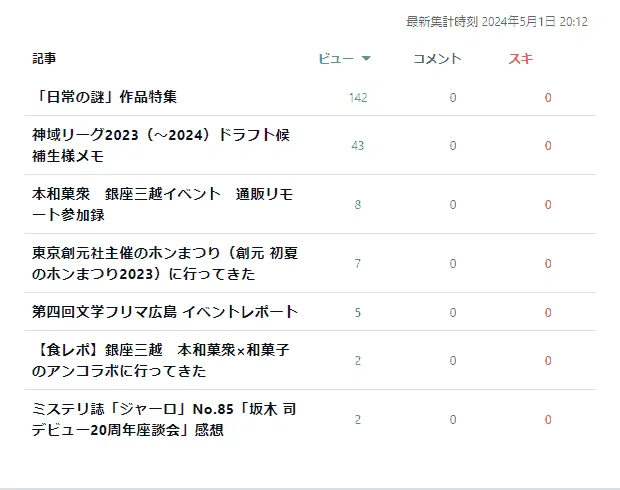This screenshot has height=490, width=620.
Task: Click the 最新集計時刻 timestamp text
Action: [x=497, y=21]
